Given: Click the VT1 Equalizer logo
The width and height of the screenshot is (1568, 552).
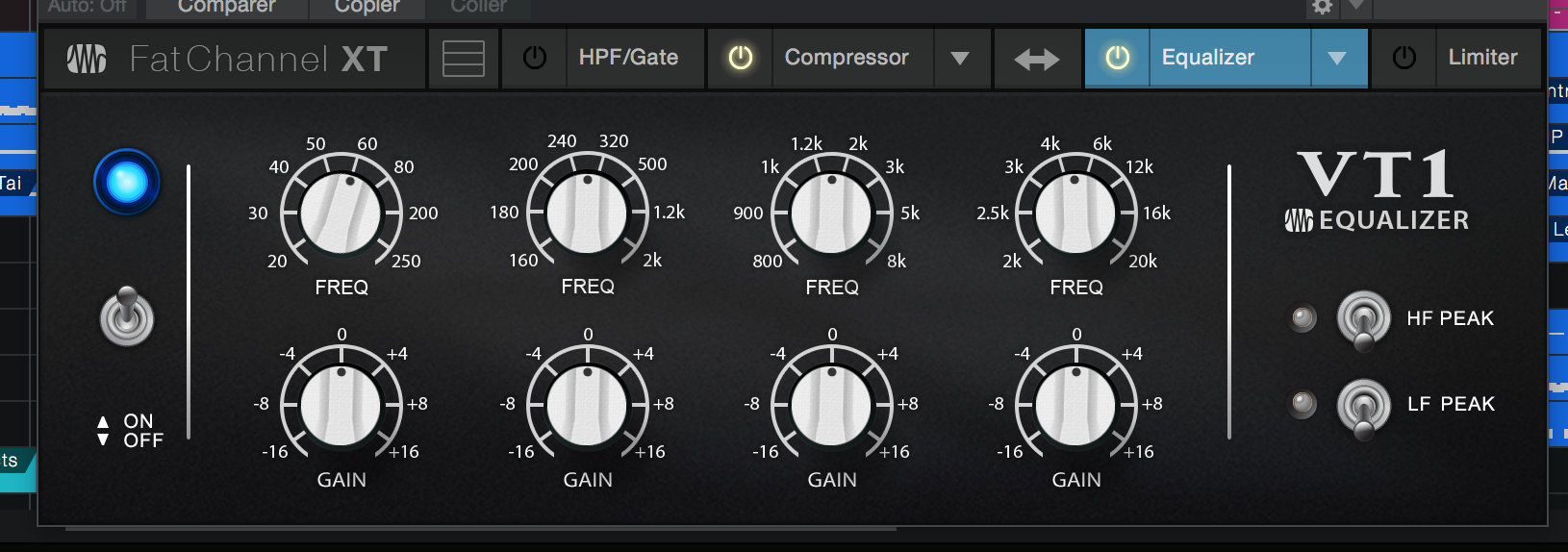Looking at the screenshot, I should tap(1378, 190).
